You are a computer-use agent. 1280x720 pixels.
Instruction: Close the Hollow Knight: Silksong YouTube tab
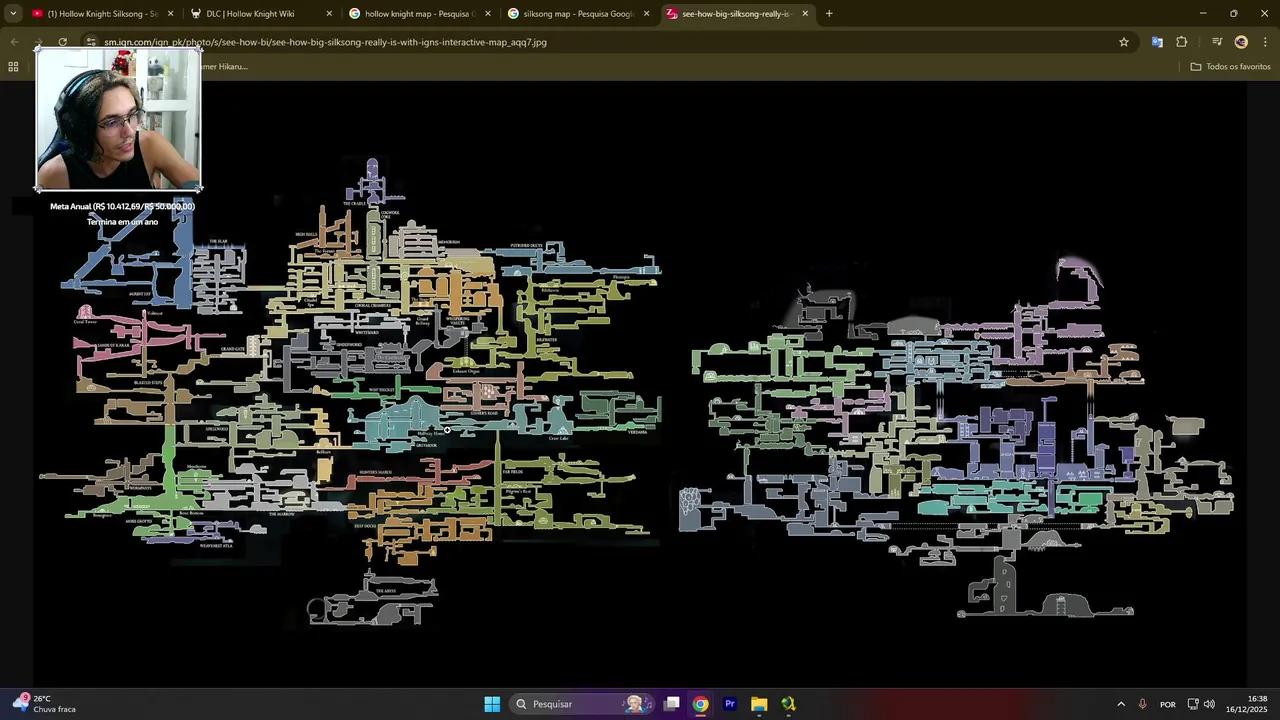[x=170, y=14]
